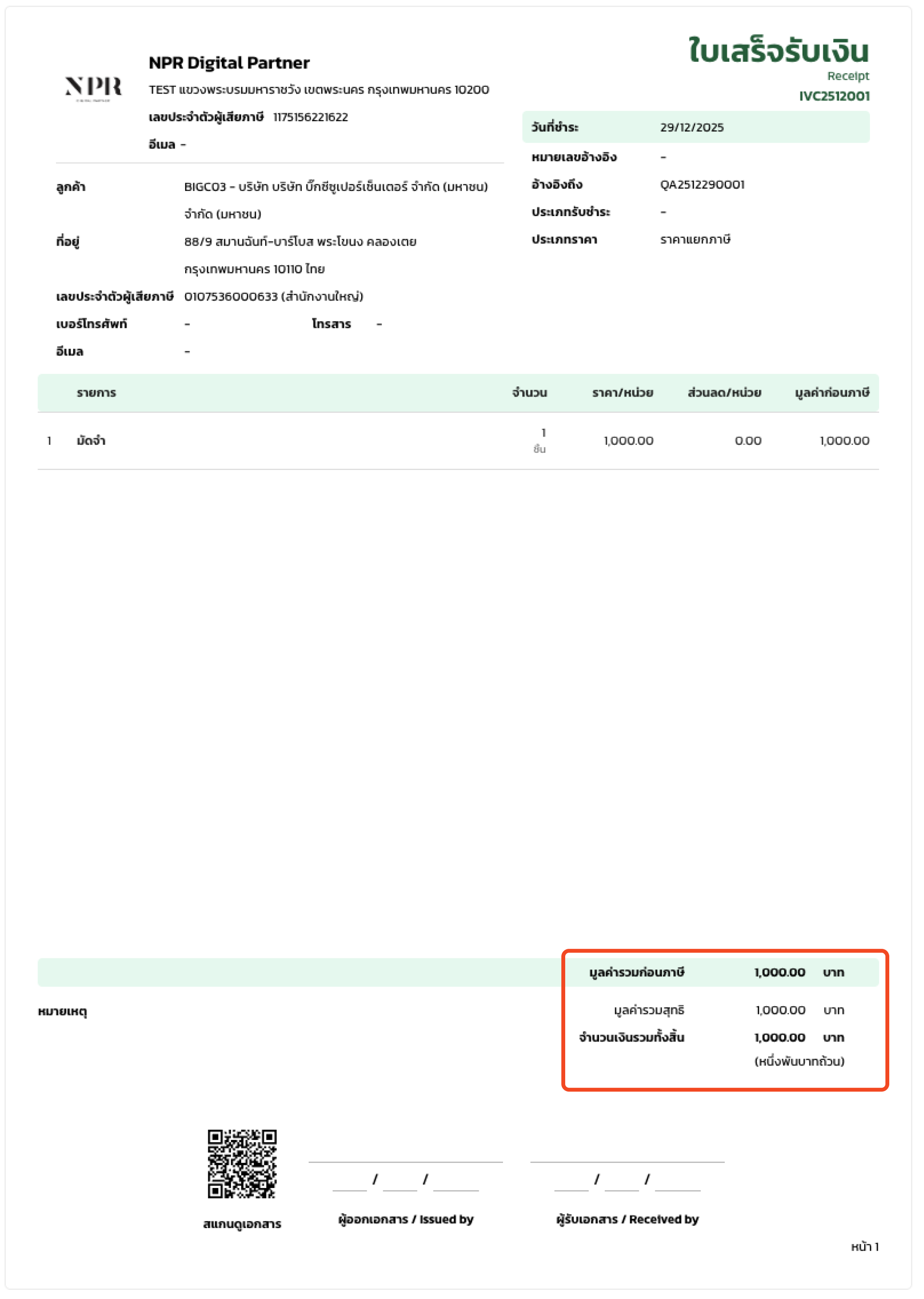Click the item row named มัดจำ
This screenshot has width=924, height=1299.
pos(91,441)
